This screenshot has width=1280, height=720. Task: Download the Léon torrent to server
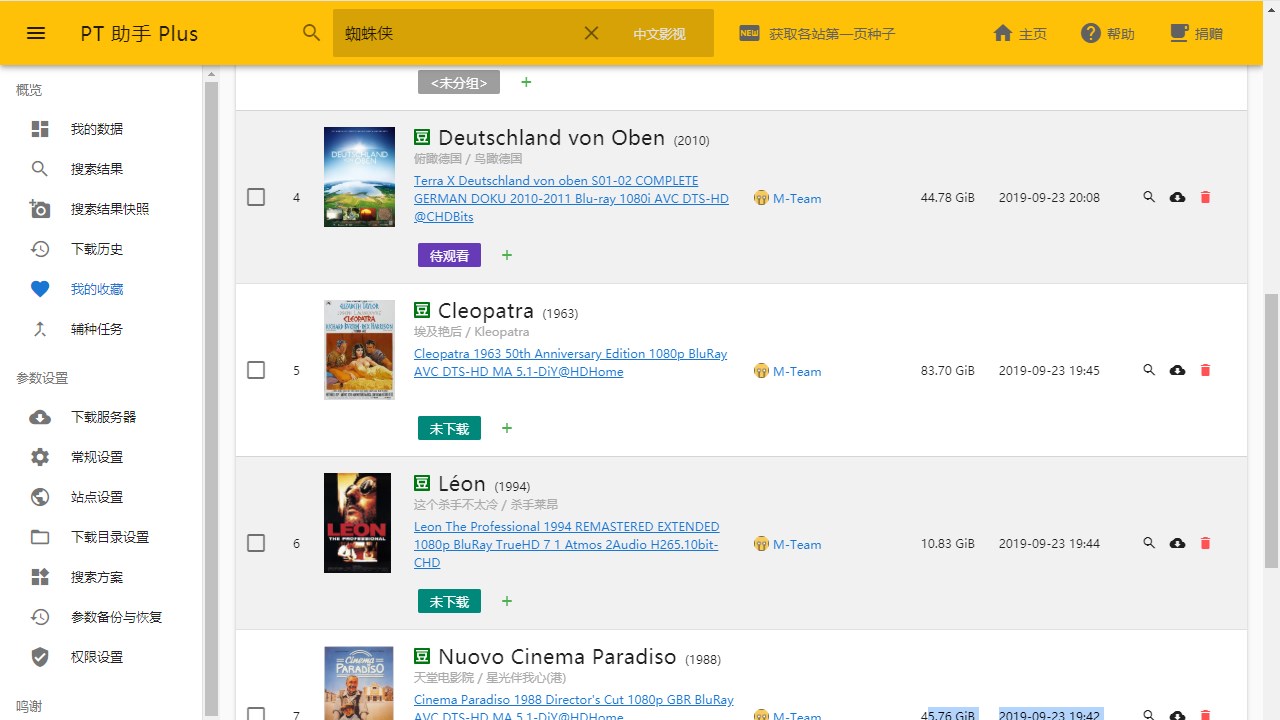point(1177,543)
